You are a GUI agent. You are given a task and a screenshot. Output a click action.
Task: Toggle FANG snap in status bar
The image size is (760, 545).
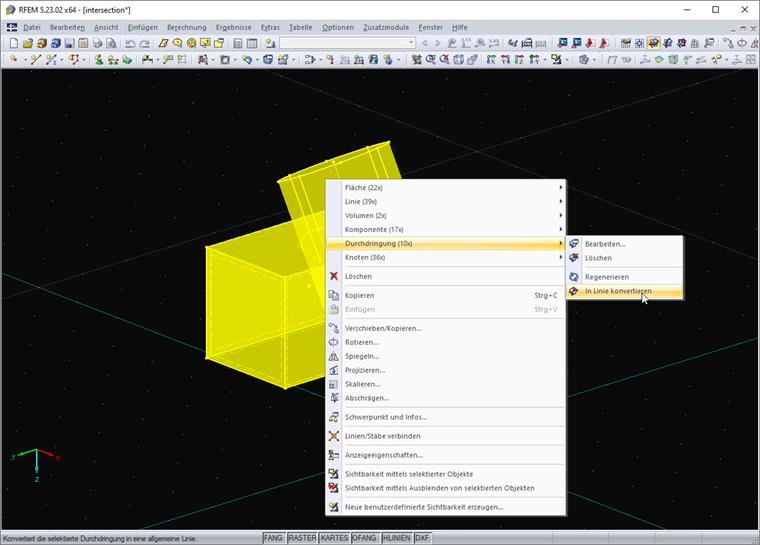[273, 538]
